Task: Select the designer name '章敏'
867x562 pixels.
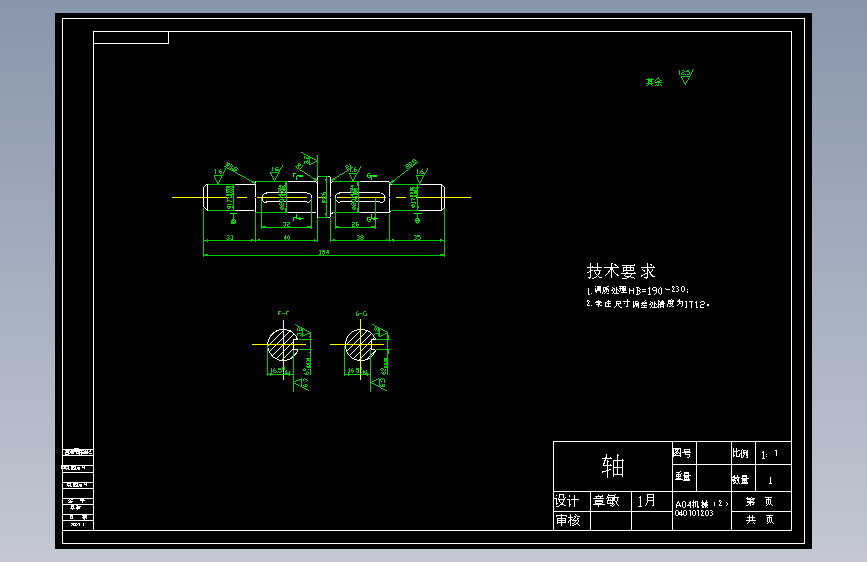Action: coord(606,501)
